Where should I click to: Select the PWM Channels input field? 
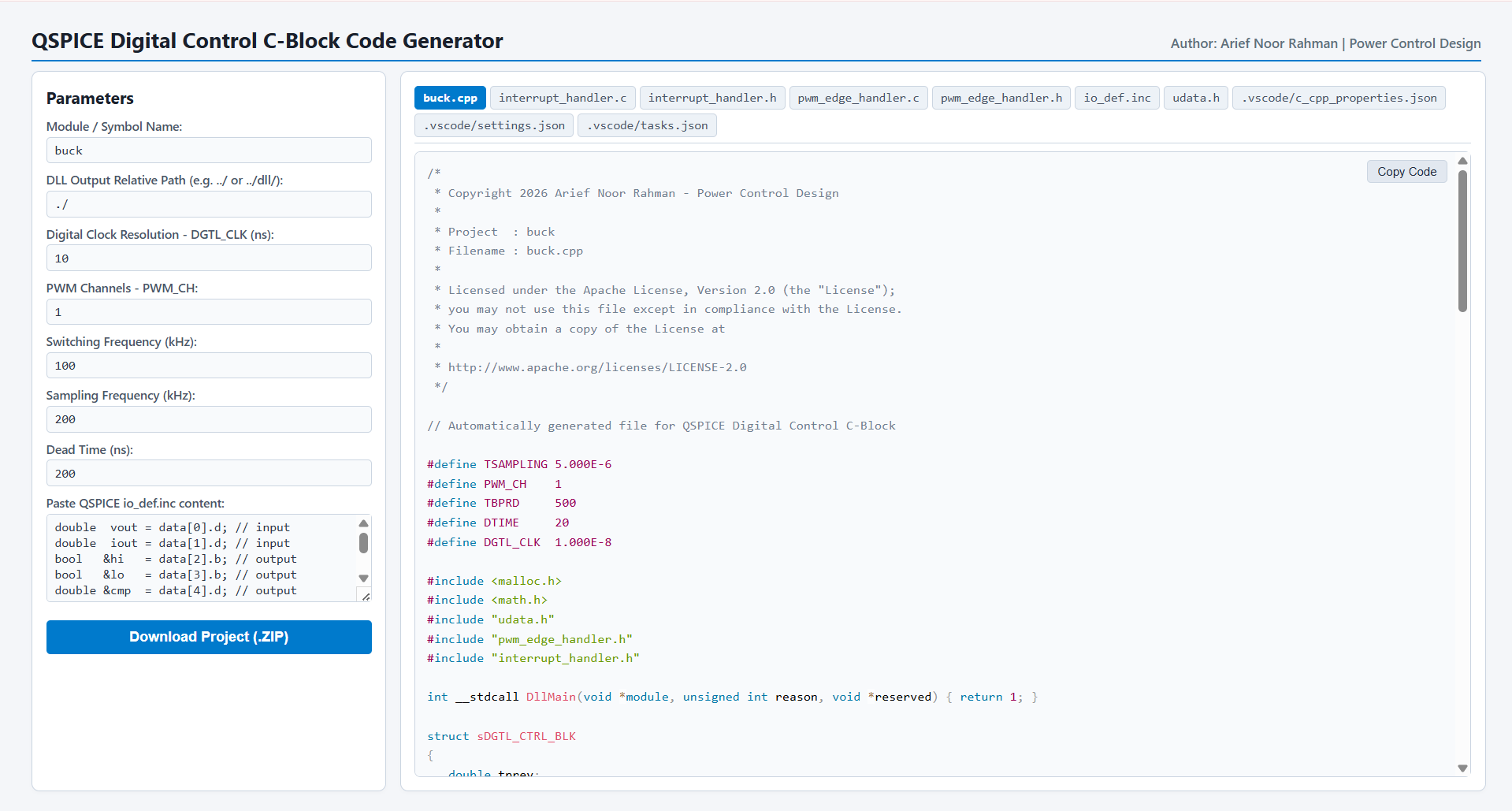coord(209,312)
